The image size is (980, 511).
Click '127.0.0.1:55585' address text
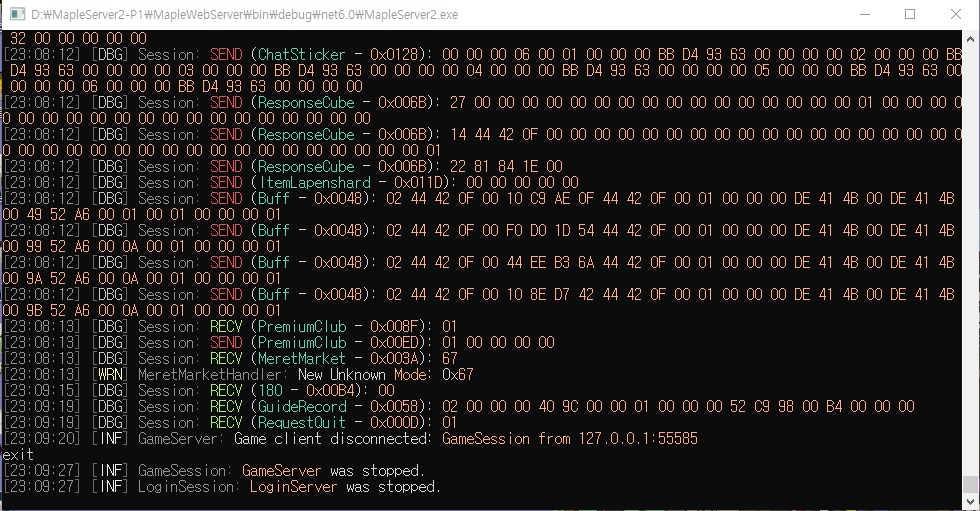pyautogui.click(x=638, y=439)
